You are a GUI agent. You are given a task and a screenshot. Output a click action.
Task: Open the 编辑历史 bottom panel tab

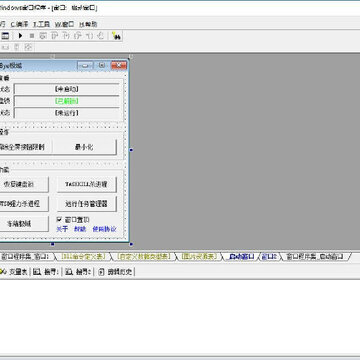tap(115, 272)
